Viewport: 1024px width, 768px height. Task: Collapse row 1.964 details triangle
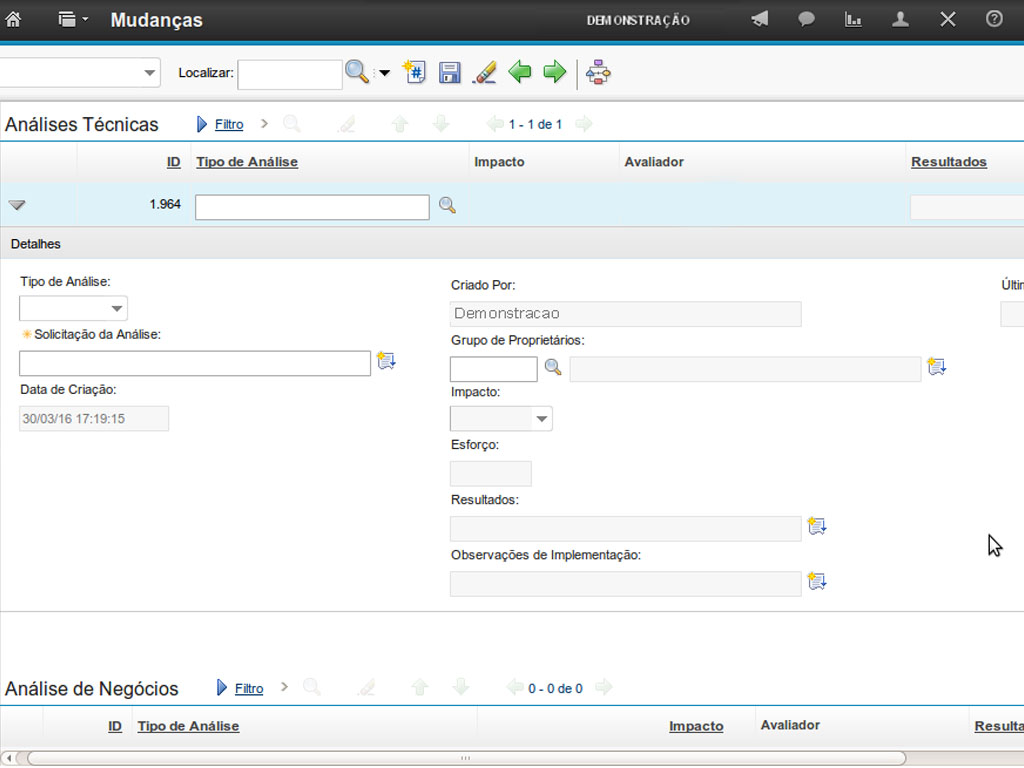tap(17, 205)
